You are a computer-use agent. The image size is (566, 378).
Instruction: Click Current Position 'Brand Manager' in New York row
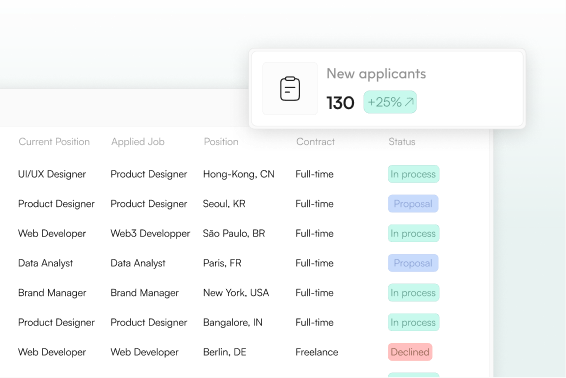(x=52, y=292)
